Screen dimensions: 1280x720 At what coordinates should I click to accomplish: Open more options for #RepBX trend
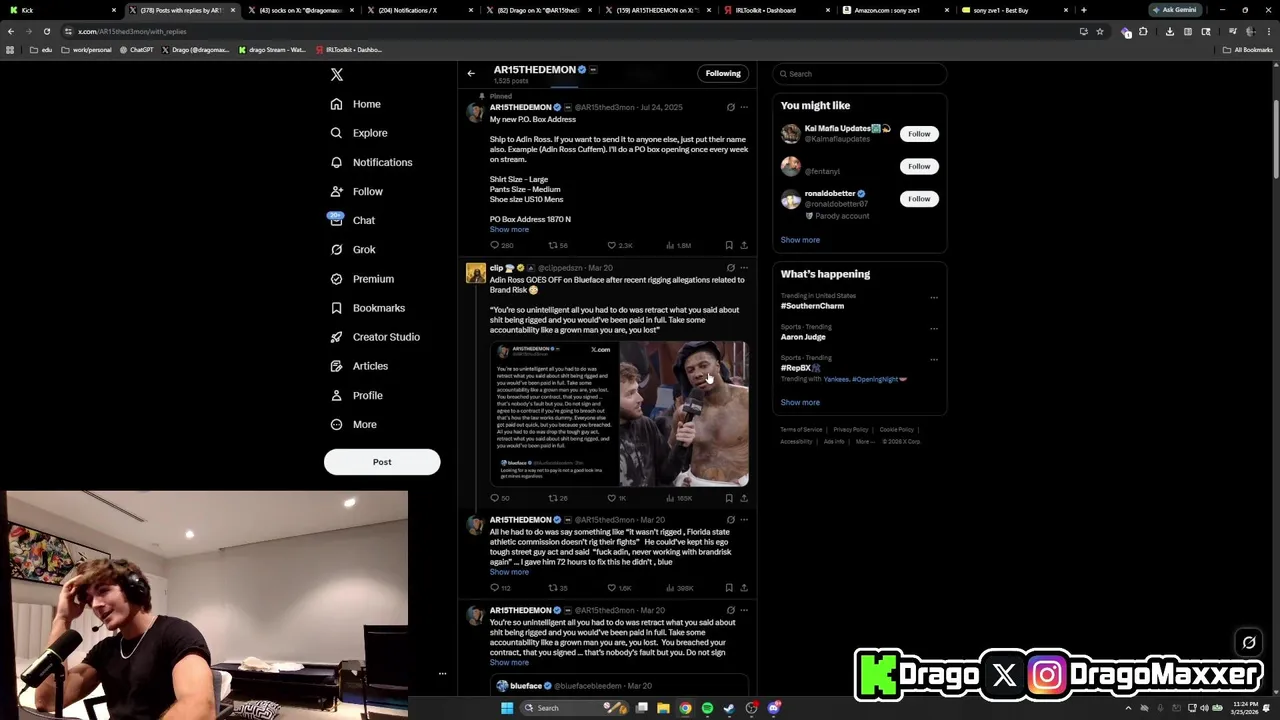(x=934, y=359)
